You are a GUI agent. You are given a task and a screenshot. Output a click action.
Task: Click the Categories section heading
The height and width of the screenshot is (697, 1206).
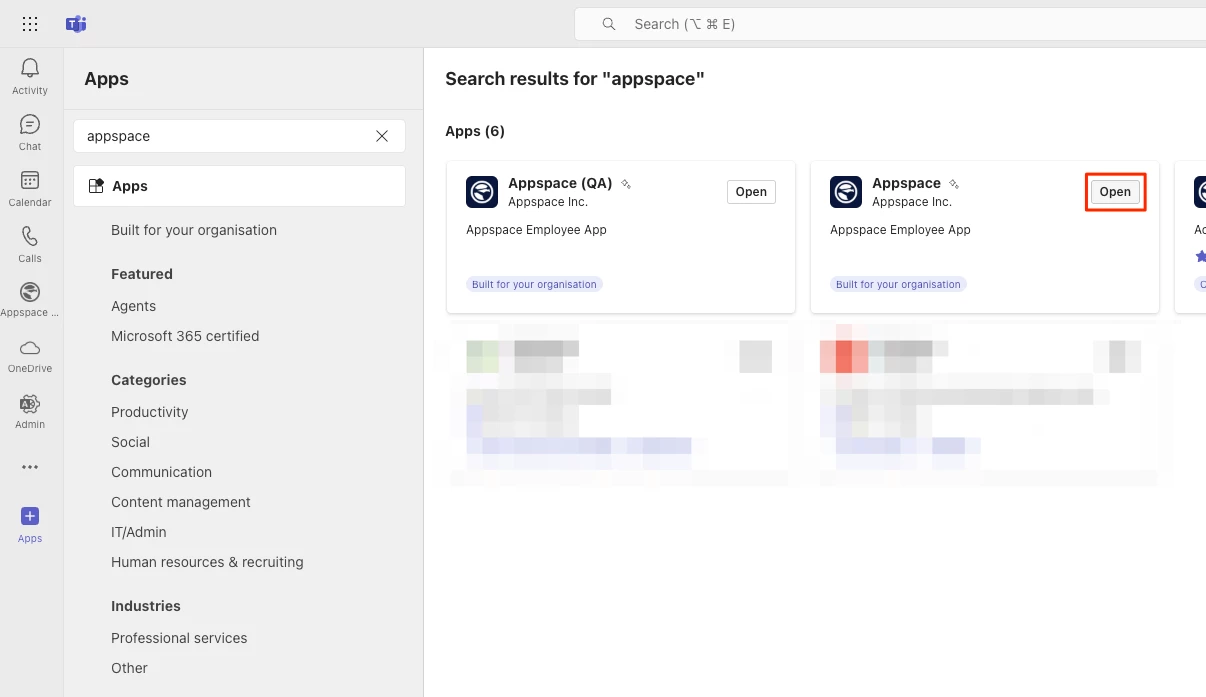pyautogui.click(x=149, y=380)
